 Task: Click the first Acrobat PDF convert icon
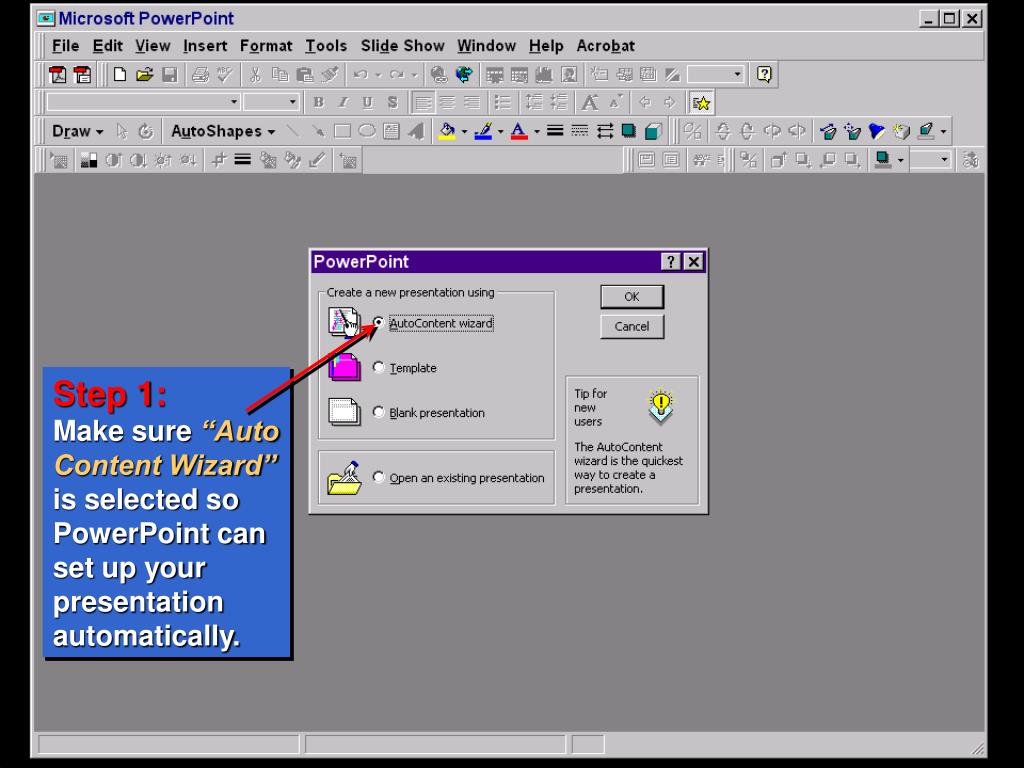coord(57,74)
